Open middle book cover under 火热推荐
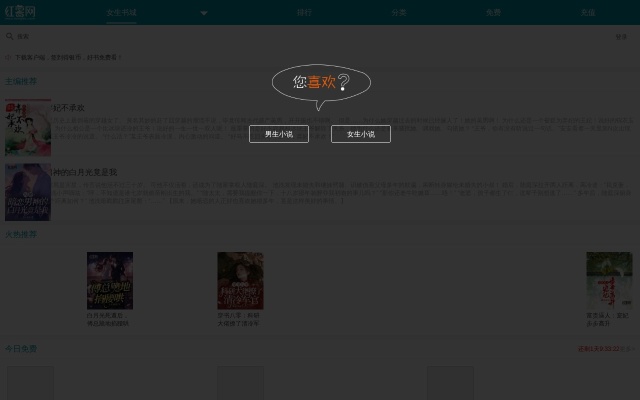640x400 pixels. [240, 280]
